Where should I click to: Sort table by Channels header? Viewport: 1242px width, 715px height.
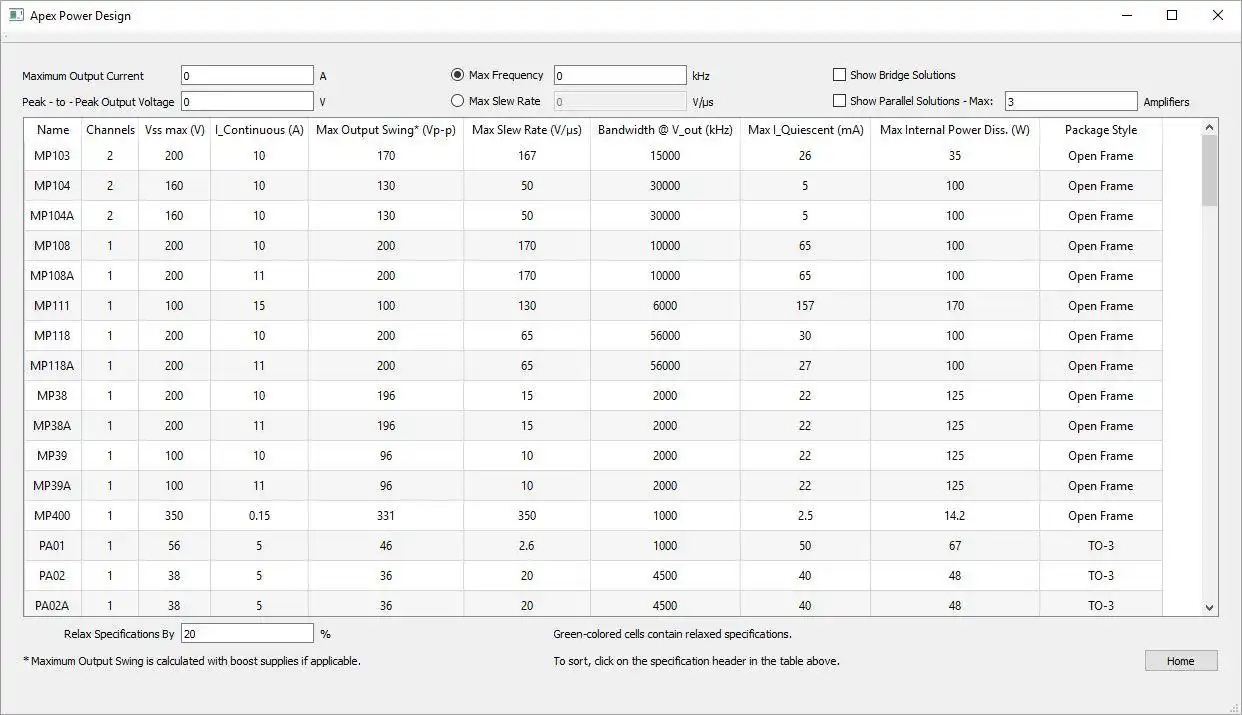[x=110, y=130]
